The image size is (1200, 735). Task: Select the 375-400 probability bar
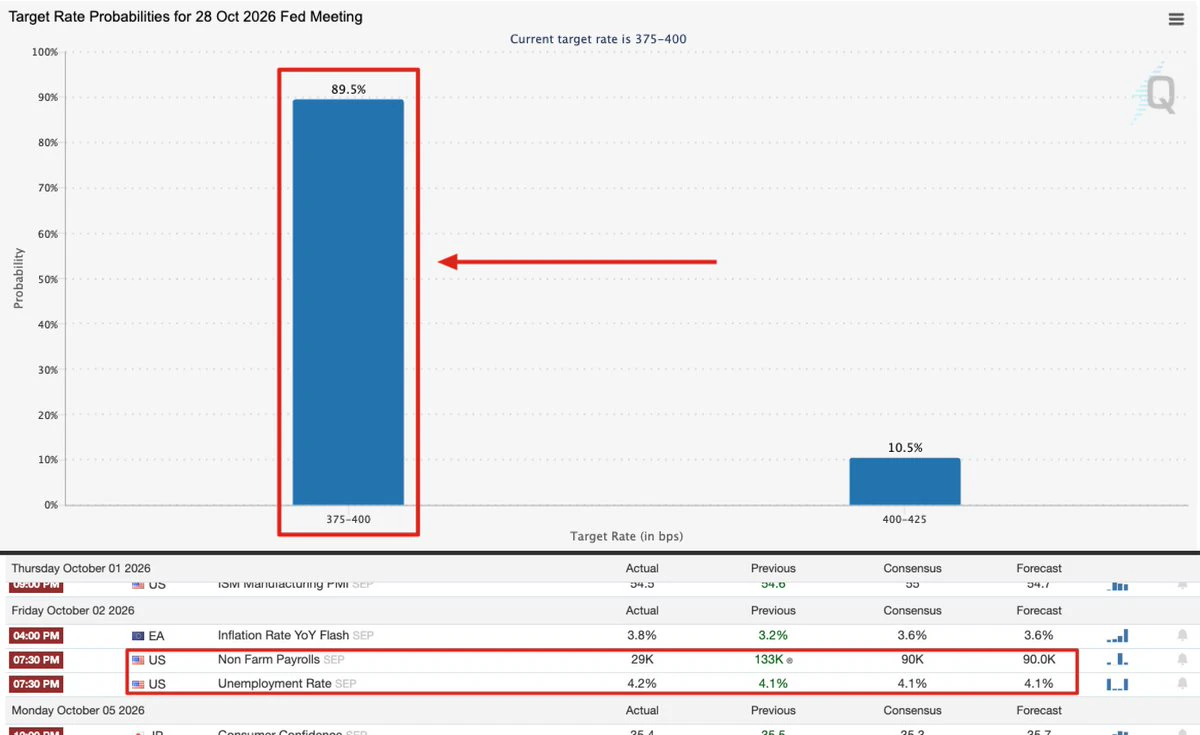pyautogui.click(x=348, y=302)
